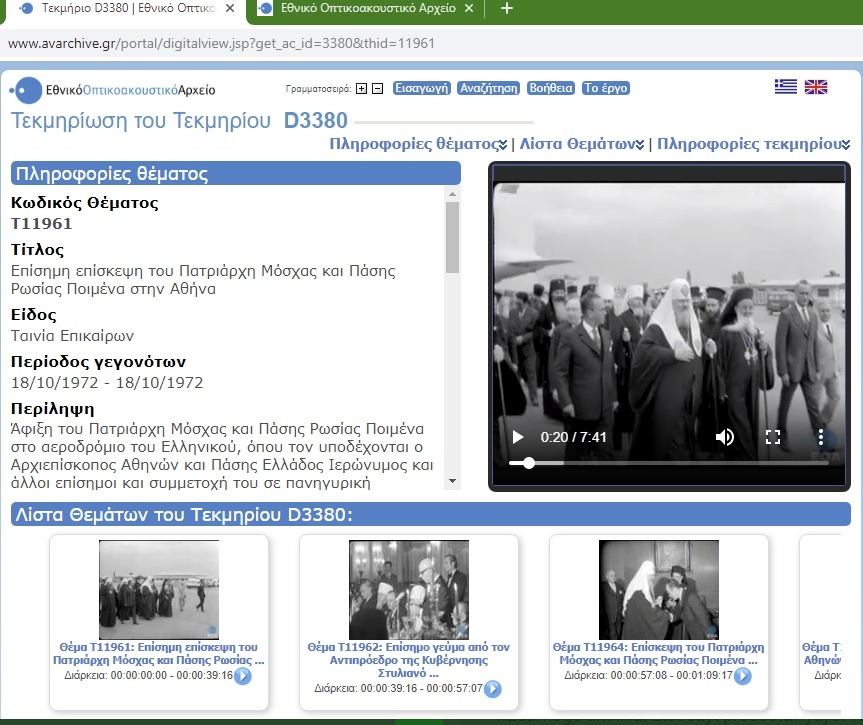
Task: Decrease font size with minus icon
Action: click(x=378, y=89)
